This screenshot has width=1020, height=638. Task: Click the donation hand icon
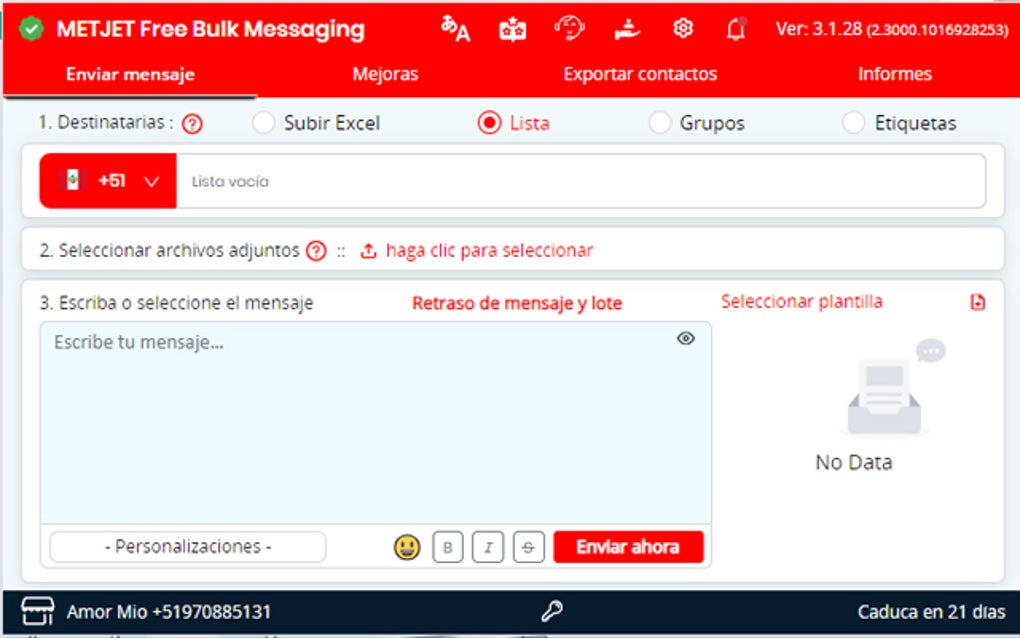point(626,30)
